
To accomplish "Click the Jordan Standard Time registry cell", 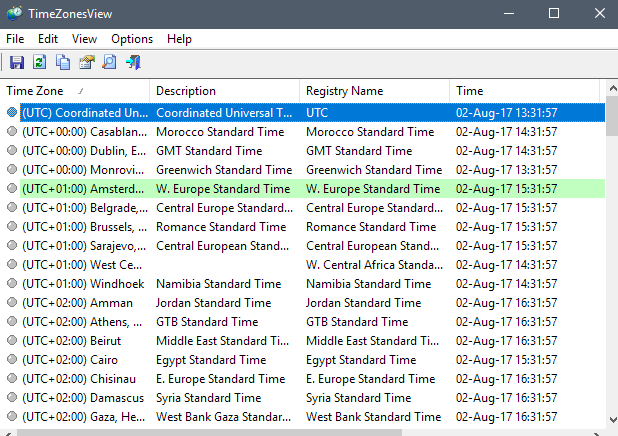I will (x=363, y=303).
